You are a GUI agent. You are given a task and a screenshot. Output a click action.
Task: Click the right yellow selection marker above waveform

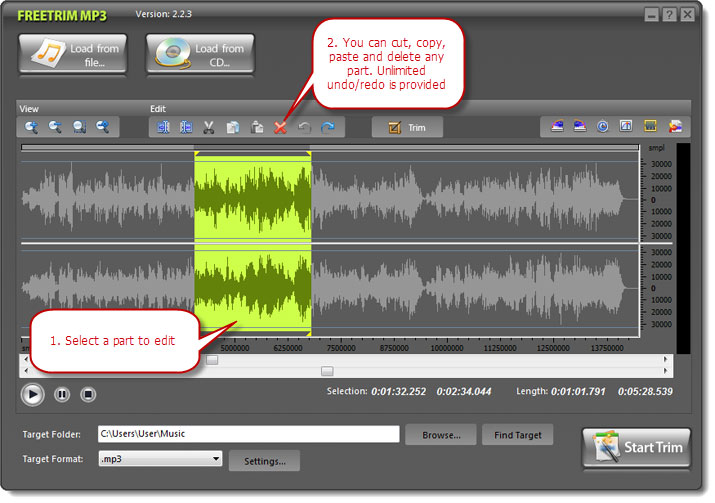(309, 154)
